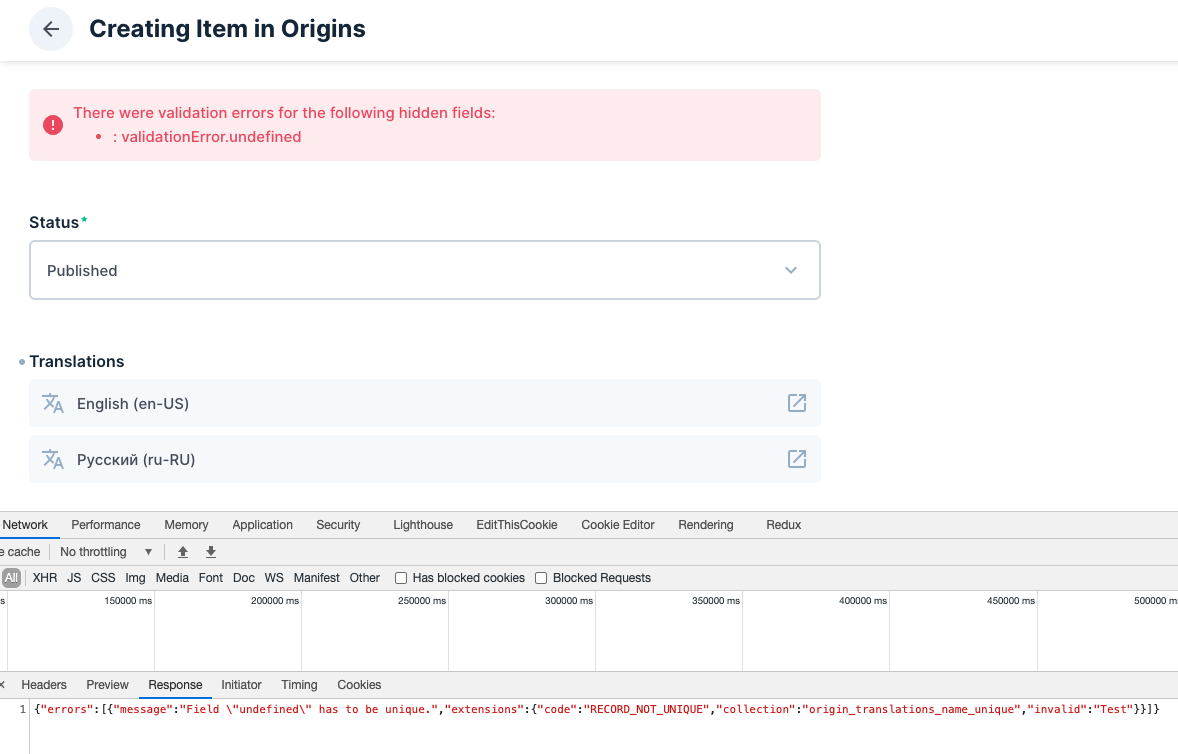Toggle Has blocked cookies checkbox
Image resolution: width=1178 pixels, height=754 pixels.
[x=401, y=578]
